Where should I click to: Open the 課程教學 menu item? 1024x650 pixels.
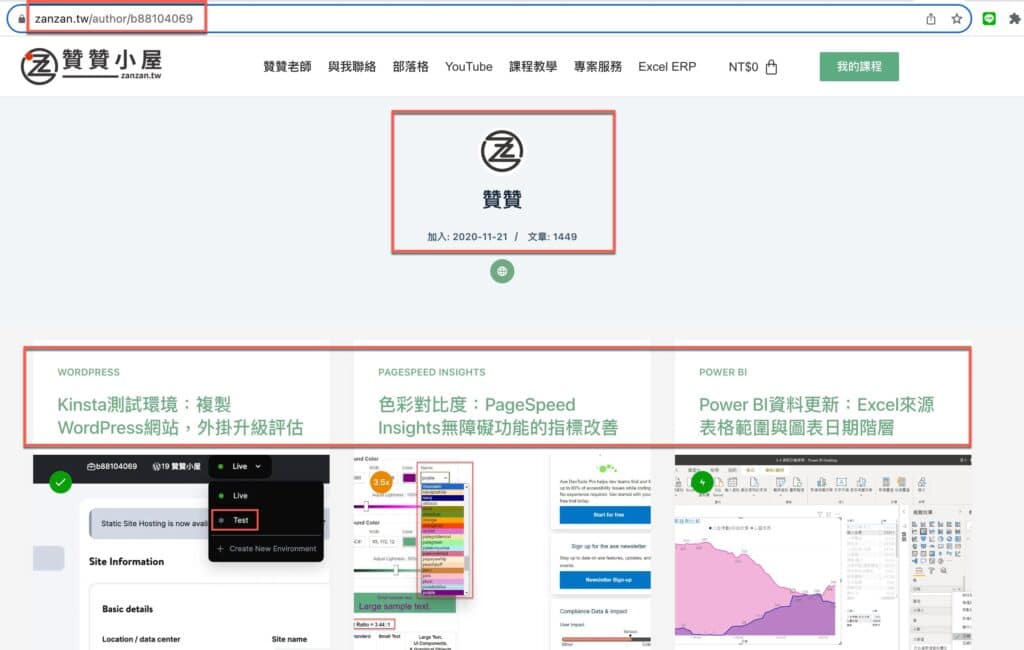tap(533, 67)
